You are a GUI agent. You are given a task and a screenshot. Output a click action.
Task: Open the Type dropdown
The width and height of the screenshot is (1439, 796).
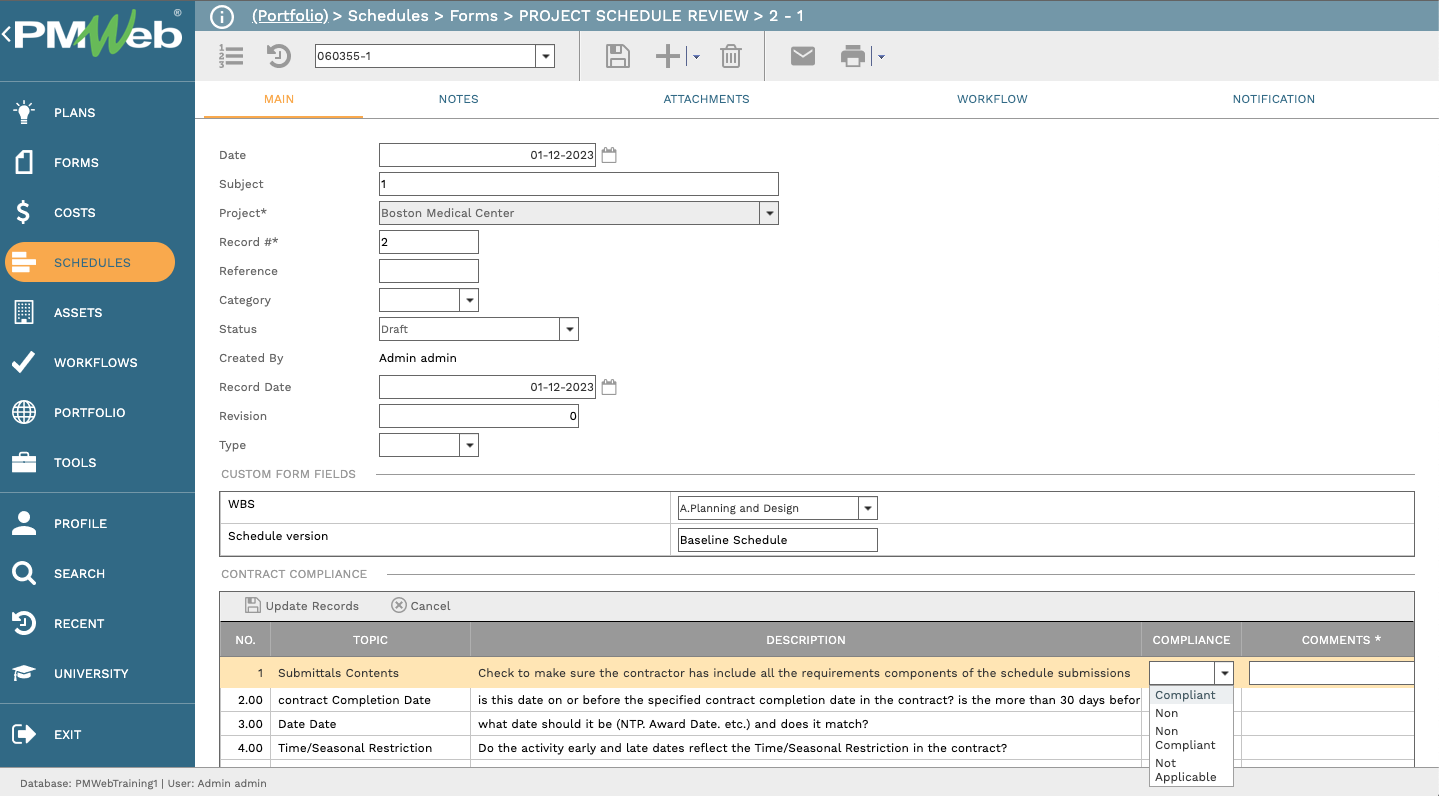point(469,445)
